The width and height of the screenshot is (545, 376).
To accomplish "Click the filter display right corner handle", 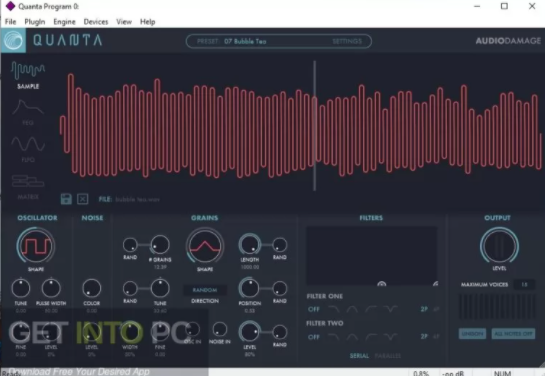I will (435, 284).
